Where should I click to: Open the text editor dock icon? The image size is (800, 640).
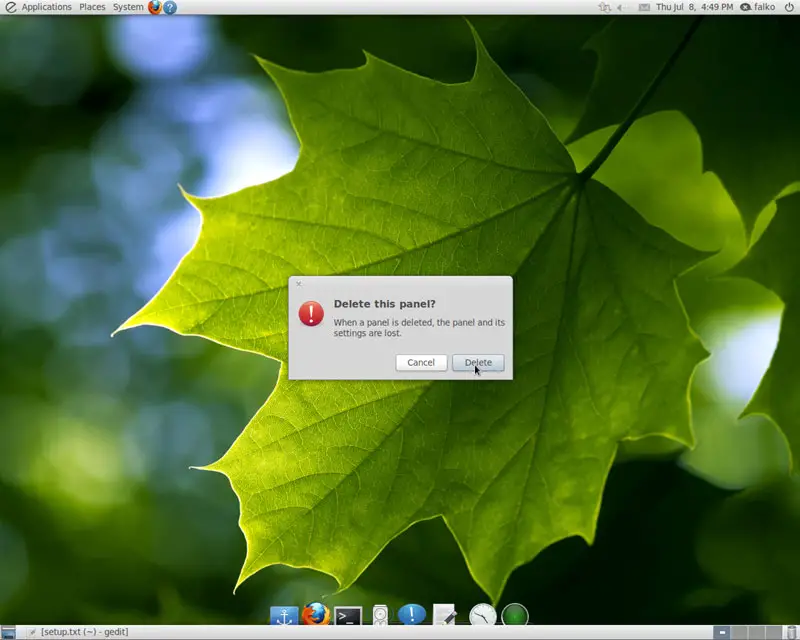pos(444,614)
